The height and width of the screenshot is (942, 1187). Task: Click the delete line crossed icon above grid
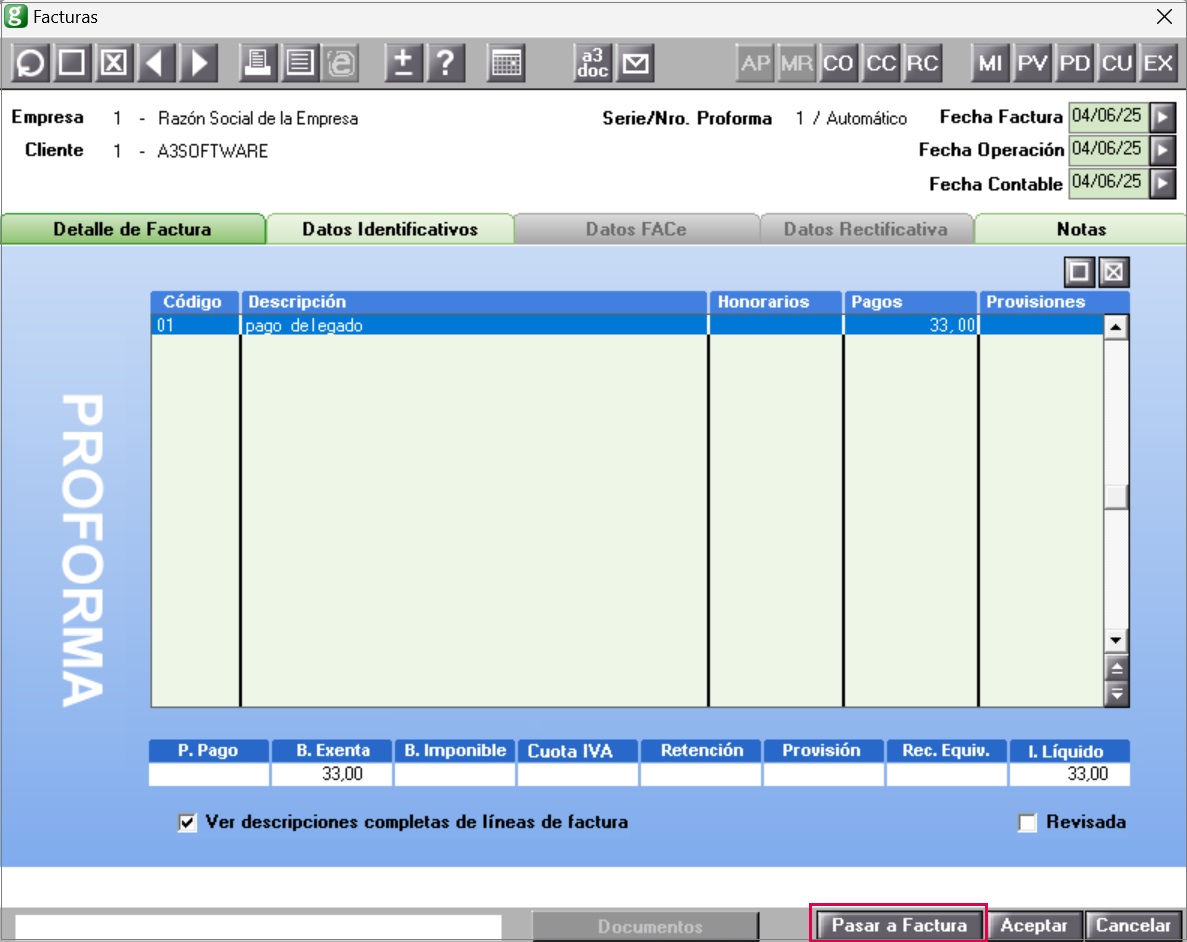[x=1114, y=272]
